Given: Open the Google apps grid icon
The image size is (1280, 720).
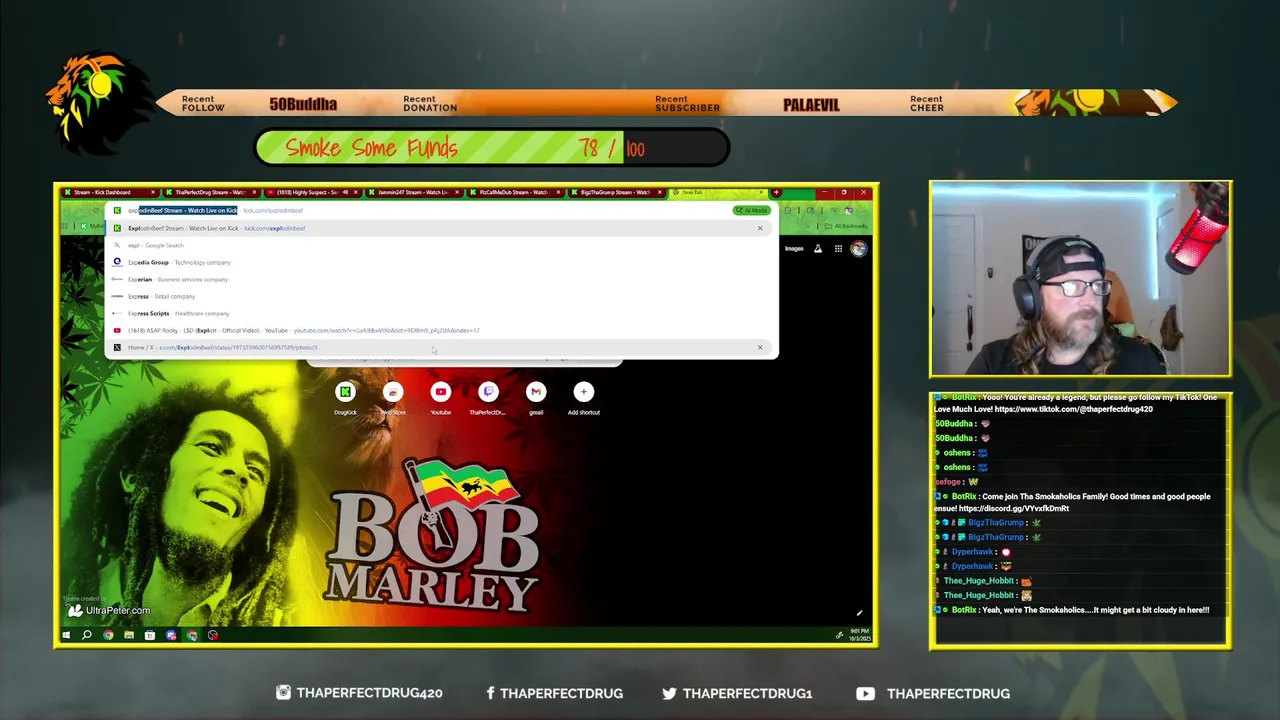Looking at the screenshot, I should [838, 248].
